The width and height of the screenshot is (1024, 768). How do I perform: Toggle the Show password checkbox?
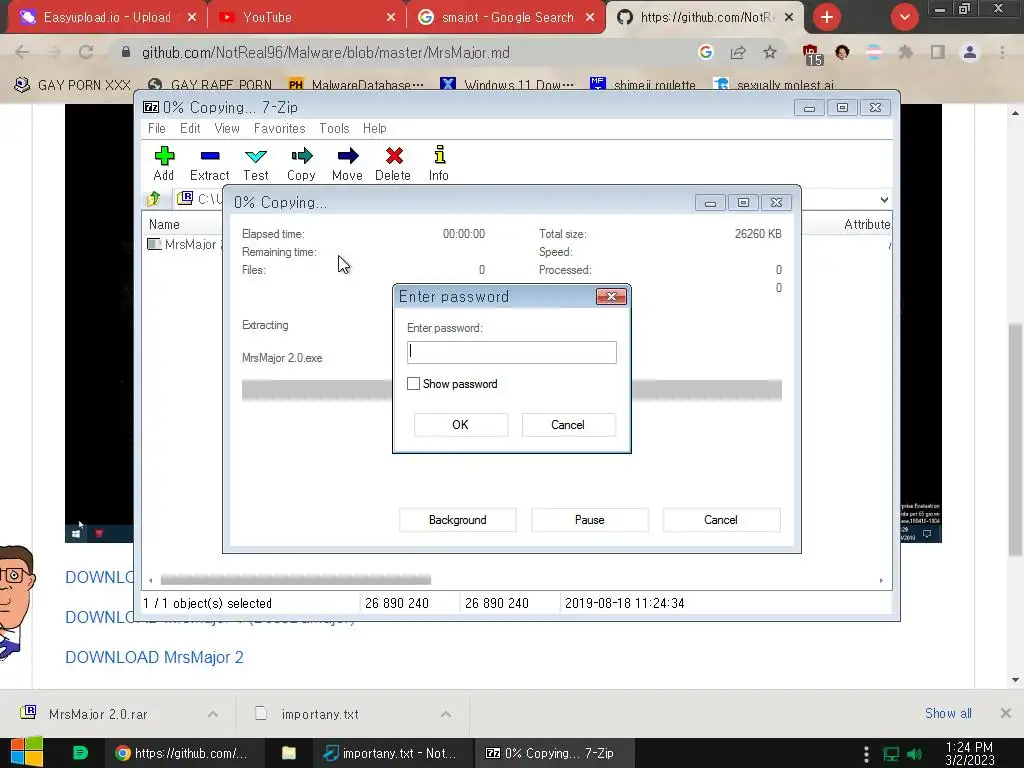tap(413, 383)
